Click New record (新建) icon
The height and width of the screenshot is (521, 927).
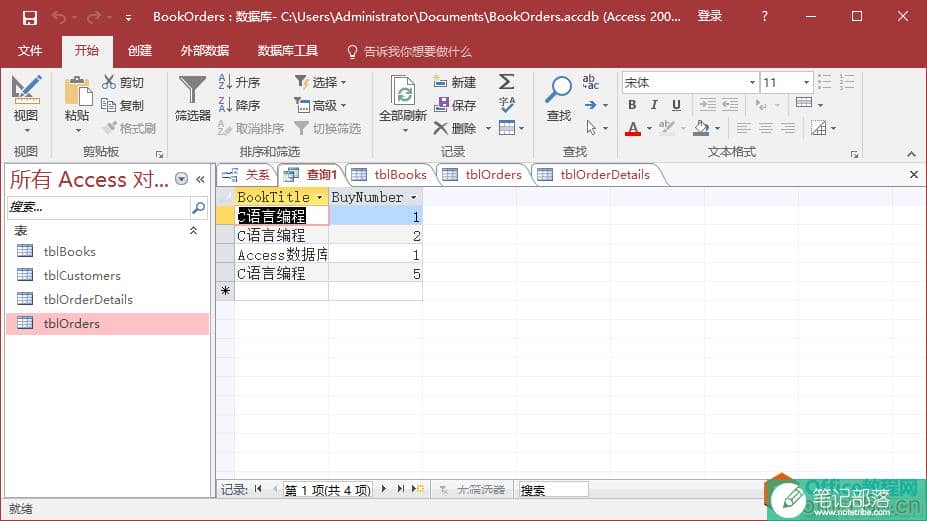coord(440,82)
